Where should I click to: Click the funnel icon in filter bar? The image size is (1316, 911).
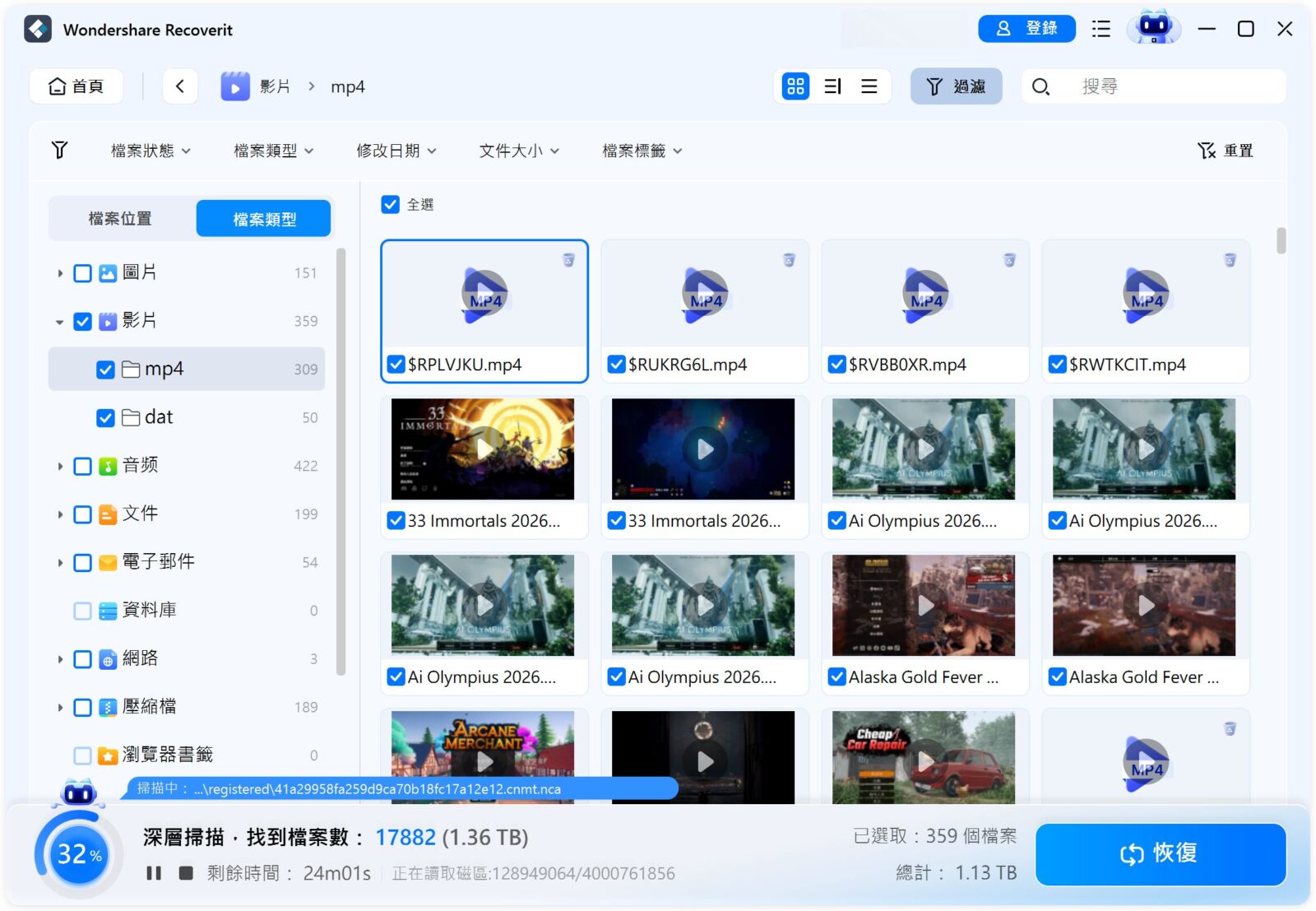pyautogui.click(x=59, y=150)
